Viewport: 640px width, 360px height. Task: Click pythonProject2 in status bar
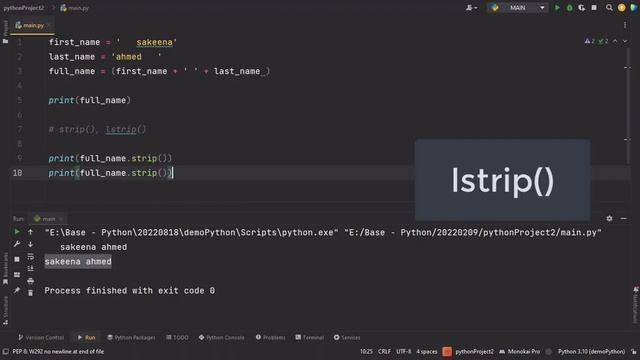point(474,351)
